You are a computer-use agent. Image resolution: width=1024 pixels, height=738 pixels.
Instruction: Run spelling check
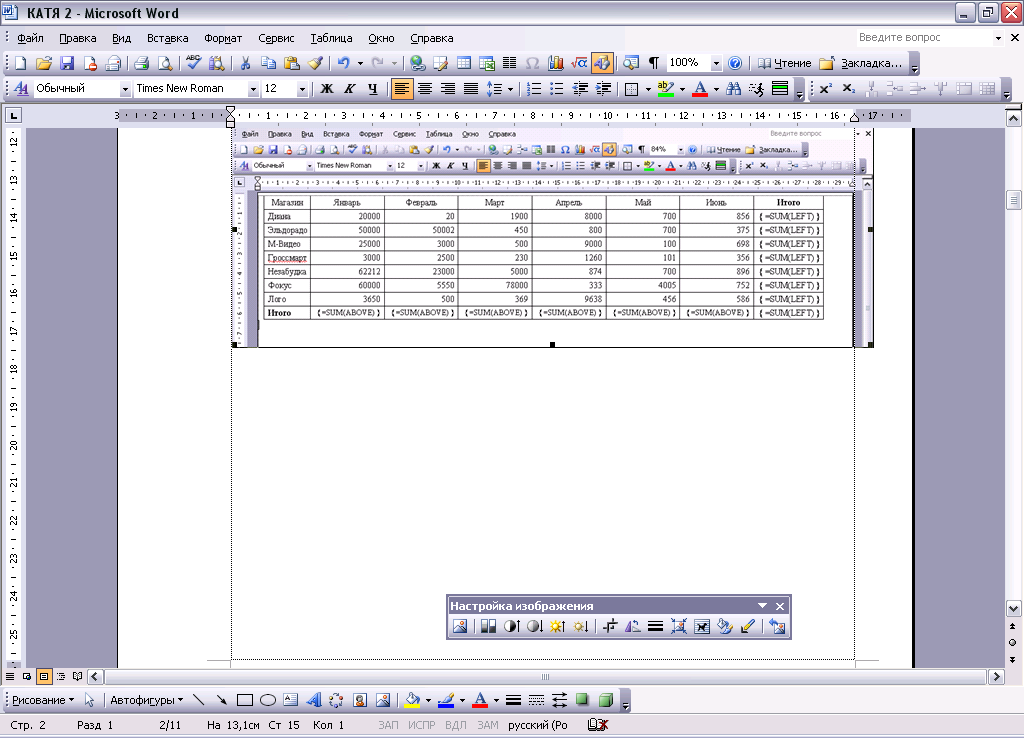(193, 63)
